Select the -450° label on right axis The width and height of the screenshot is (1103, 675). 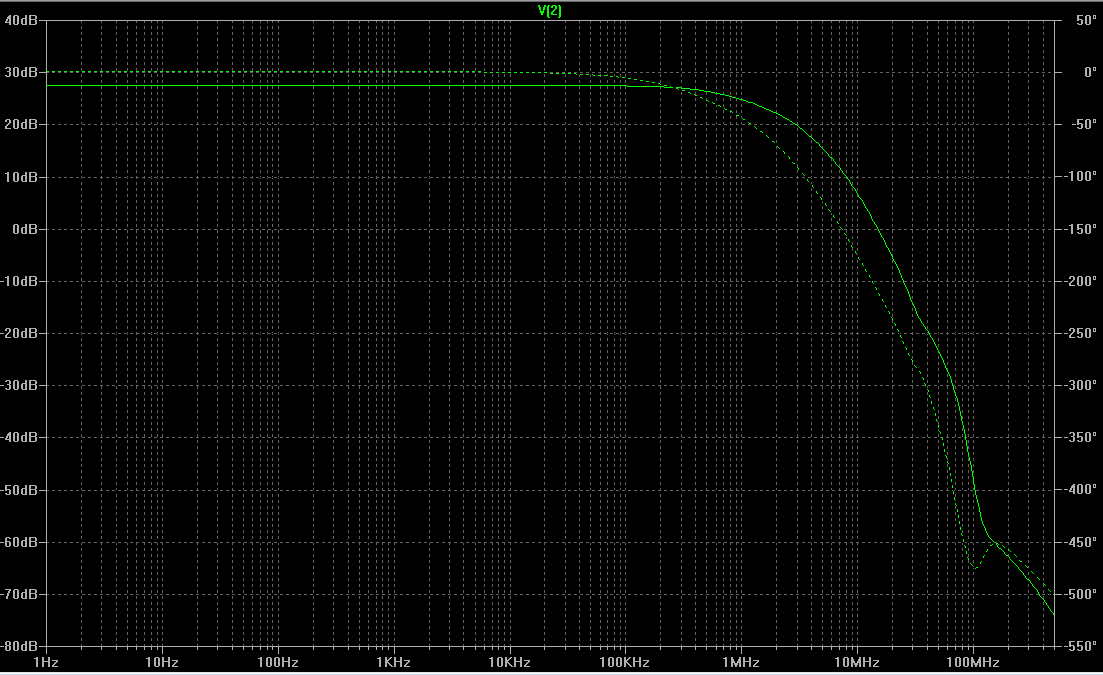pyautogui.click(x=1080, y=542)
